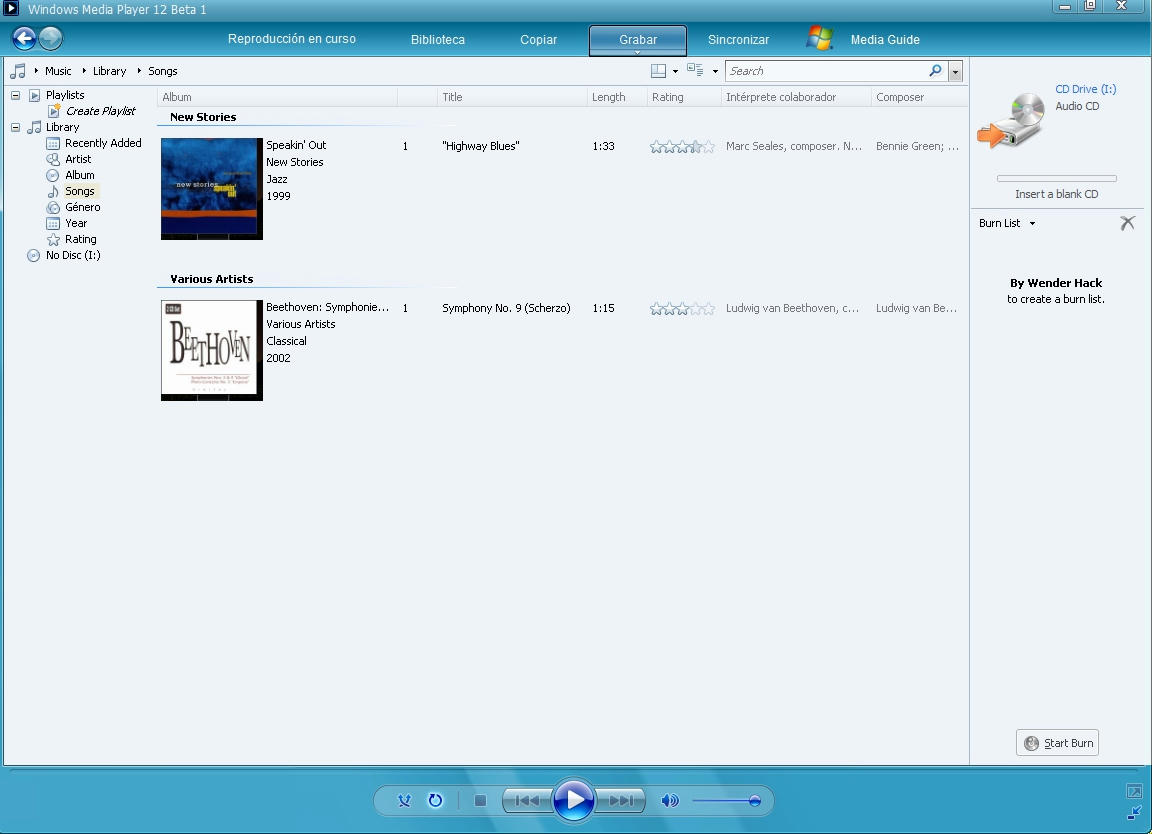This screenshot has height=834, width=1152.
Task: Collapse the Playlists tree node
Action: point(14,94)
